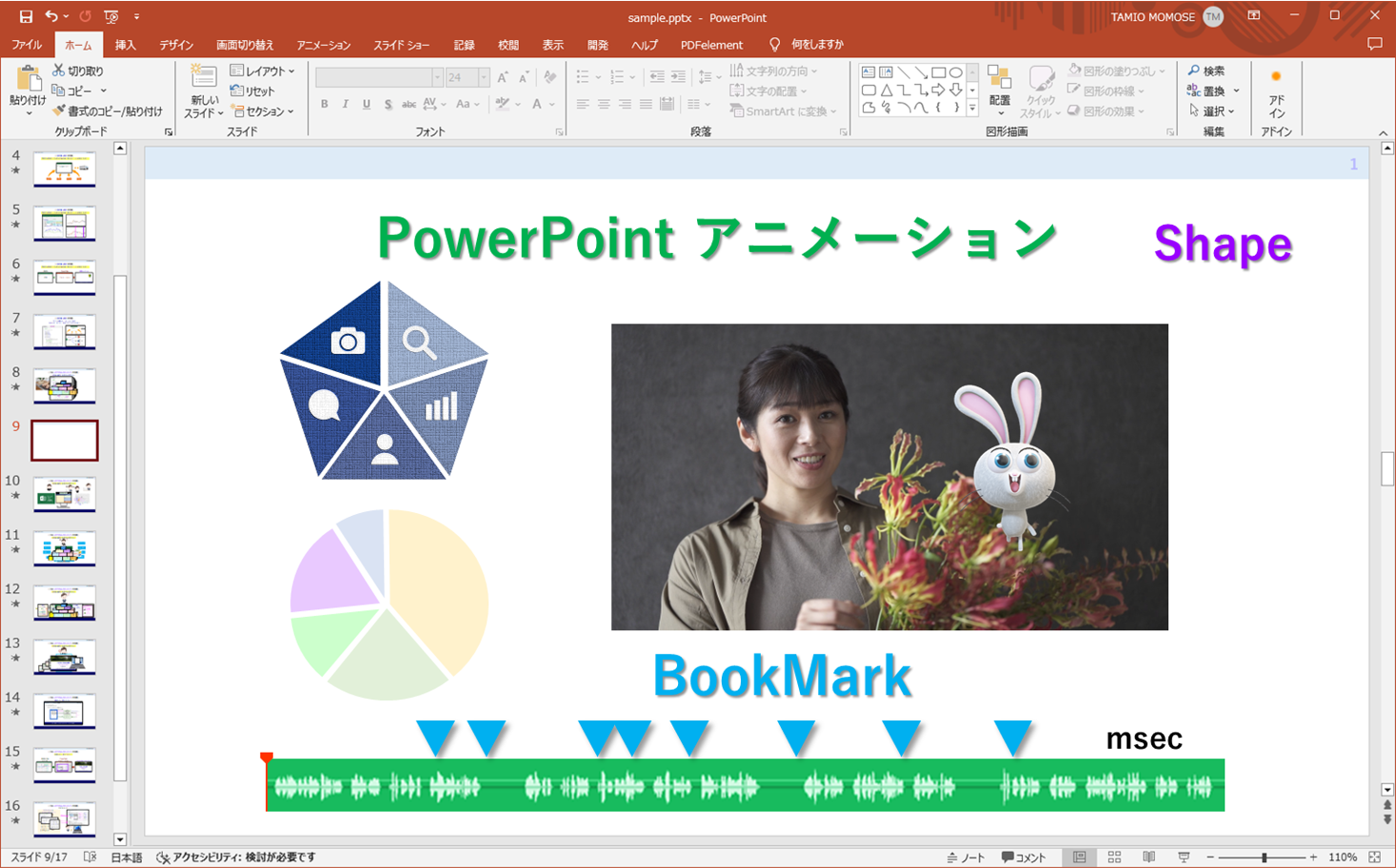This screenshot has height=868, width=1396.
Task: Toggle strikethrough abc button
Action: [409, 104]
